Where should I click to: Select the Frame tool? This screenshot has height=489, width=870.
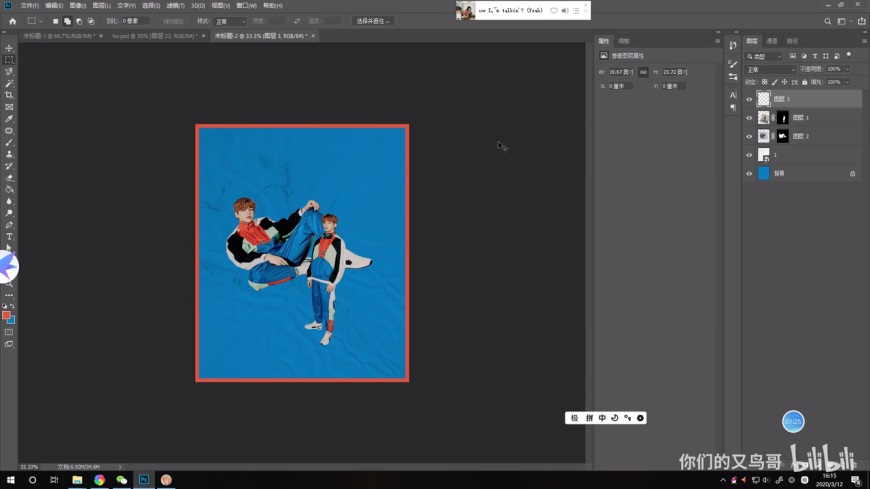(9, 107)
